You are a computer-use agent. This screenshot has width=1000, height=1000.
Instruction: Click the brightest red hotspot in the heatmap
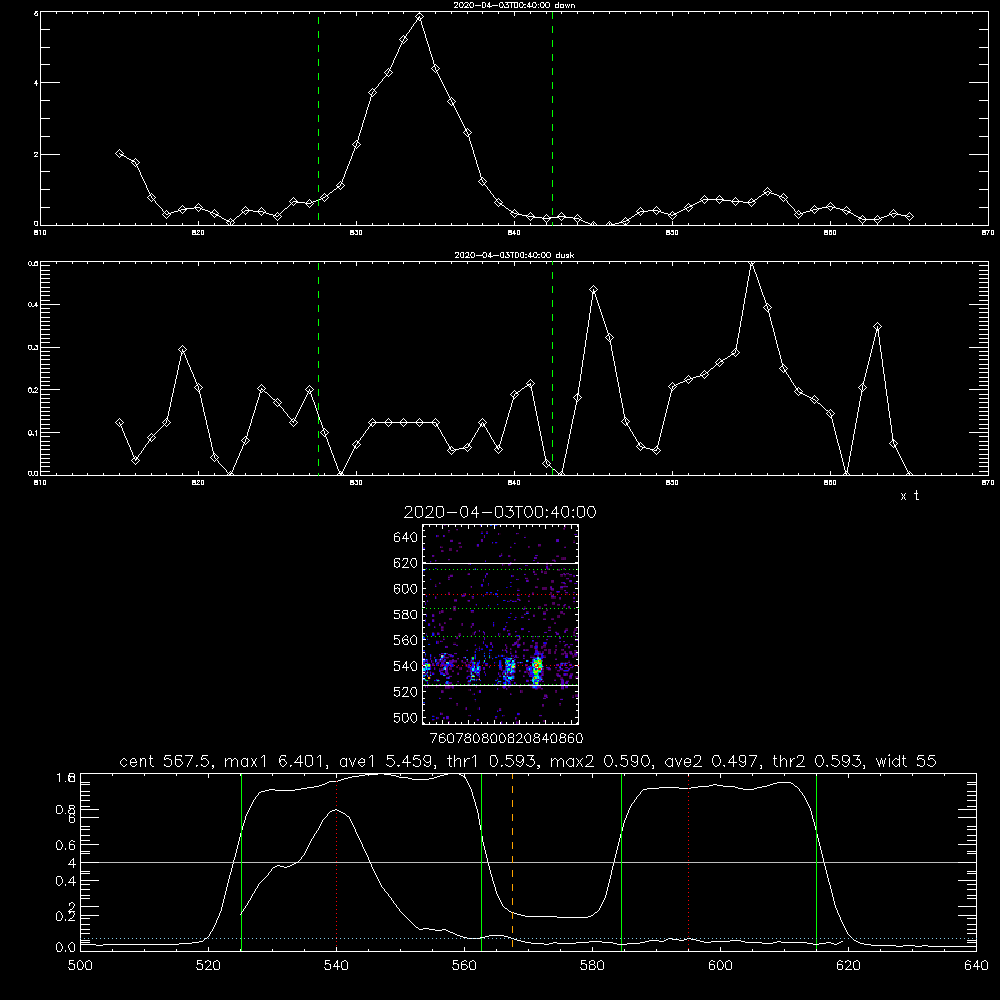click(537, 665)
